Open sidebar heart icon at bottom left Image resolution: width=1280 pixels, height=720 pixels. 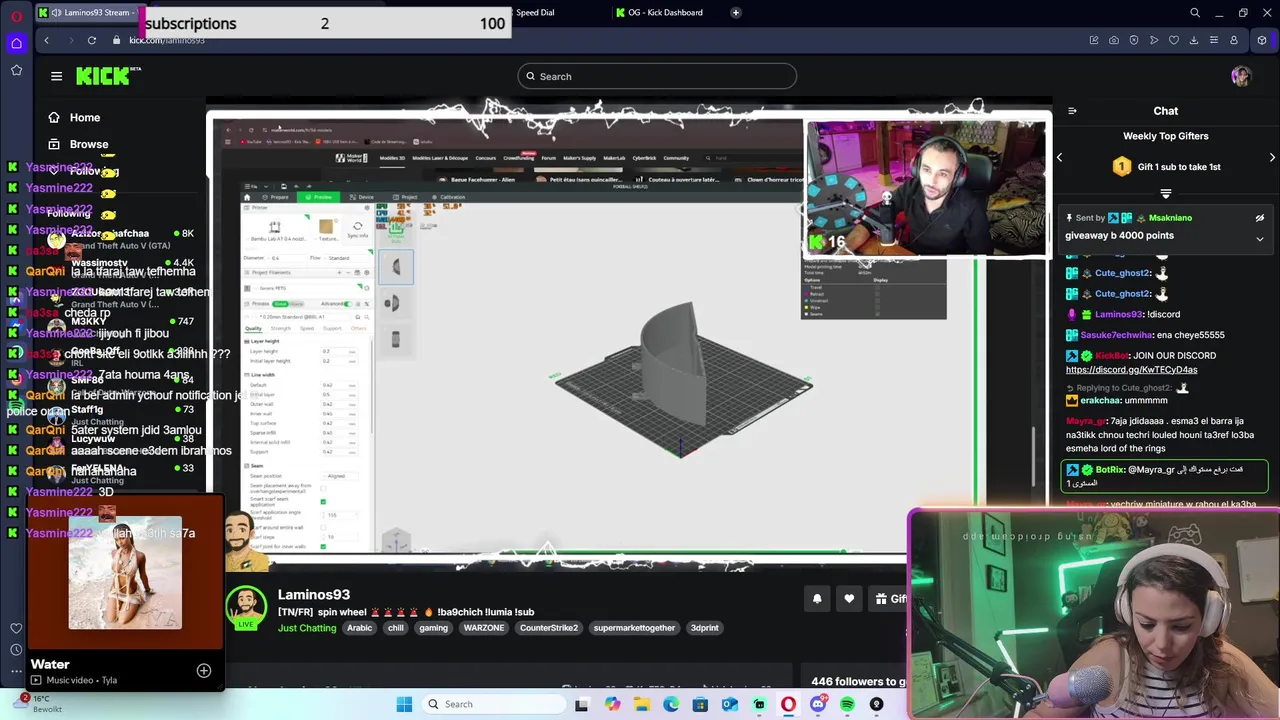click(x=16, y=628)
